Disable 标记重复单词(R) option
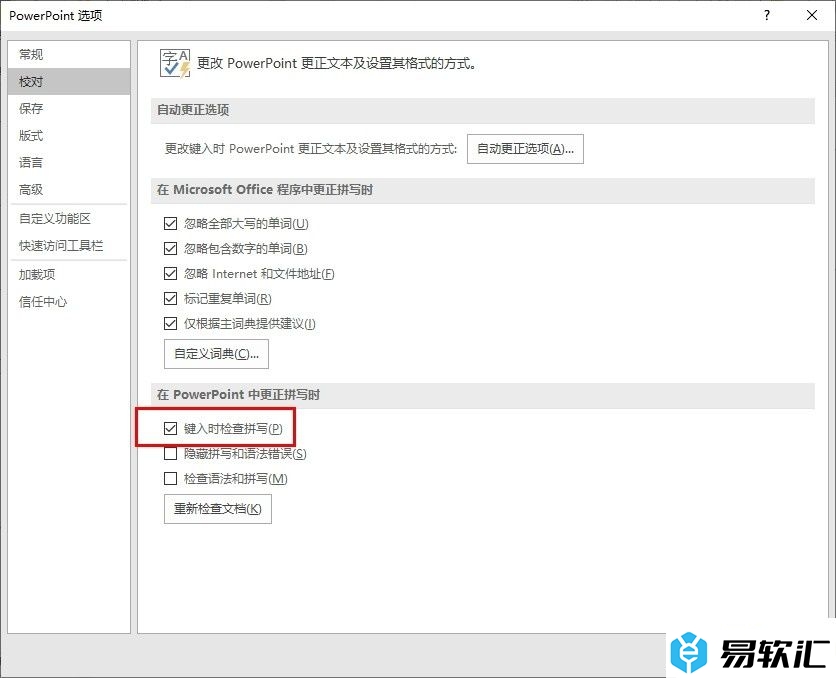The image size is (836, 678). (171, 298)
